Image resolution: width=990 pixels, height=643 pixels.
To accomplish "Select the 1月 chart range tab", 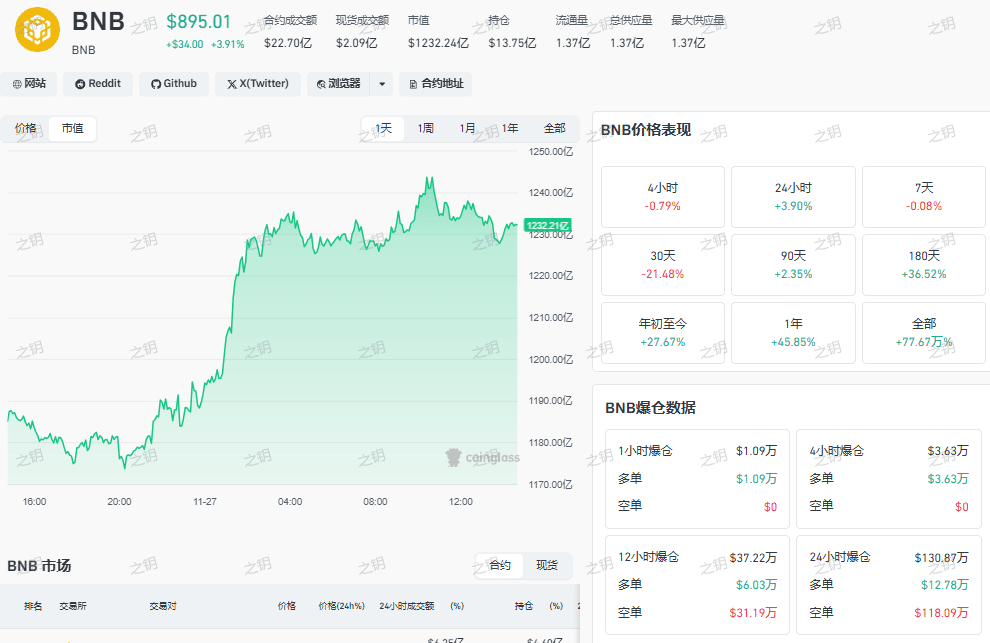I will (468, 128).
